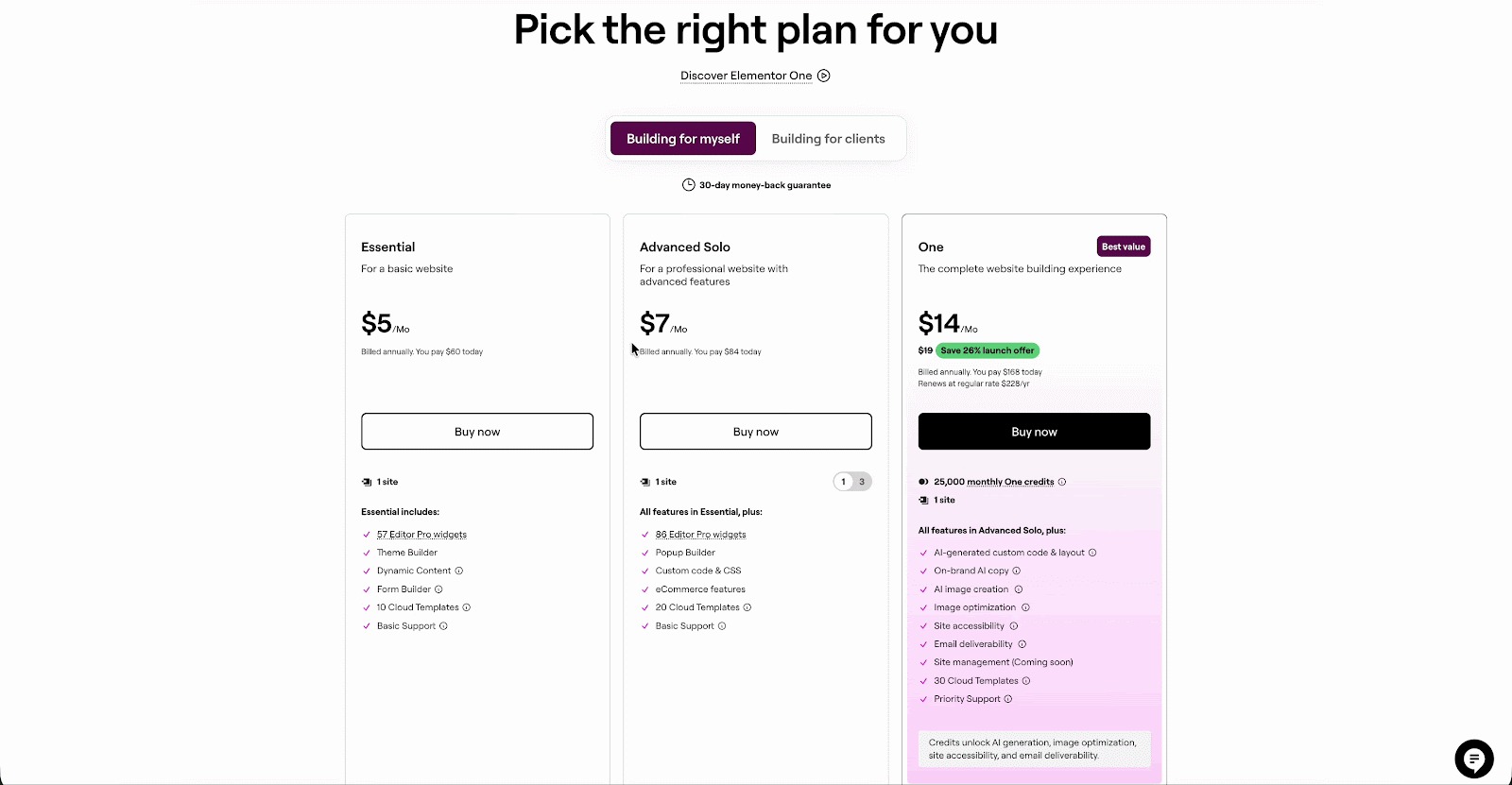Click the Save 26% launch offer badge
1512x785 pixels.
click(x=987, y=350)
